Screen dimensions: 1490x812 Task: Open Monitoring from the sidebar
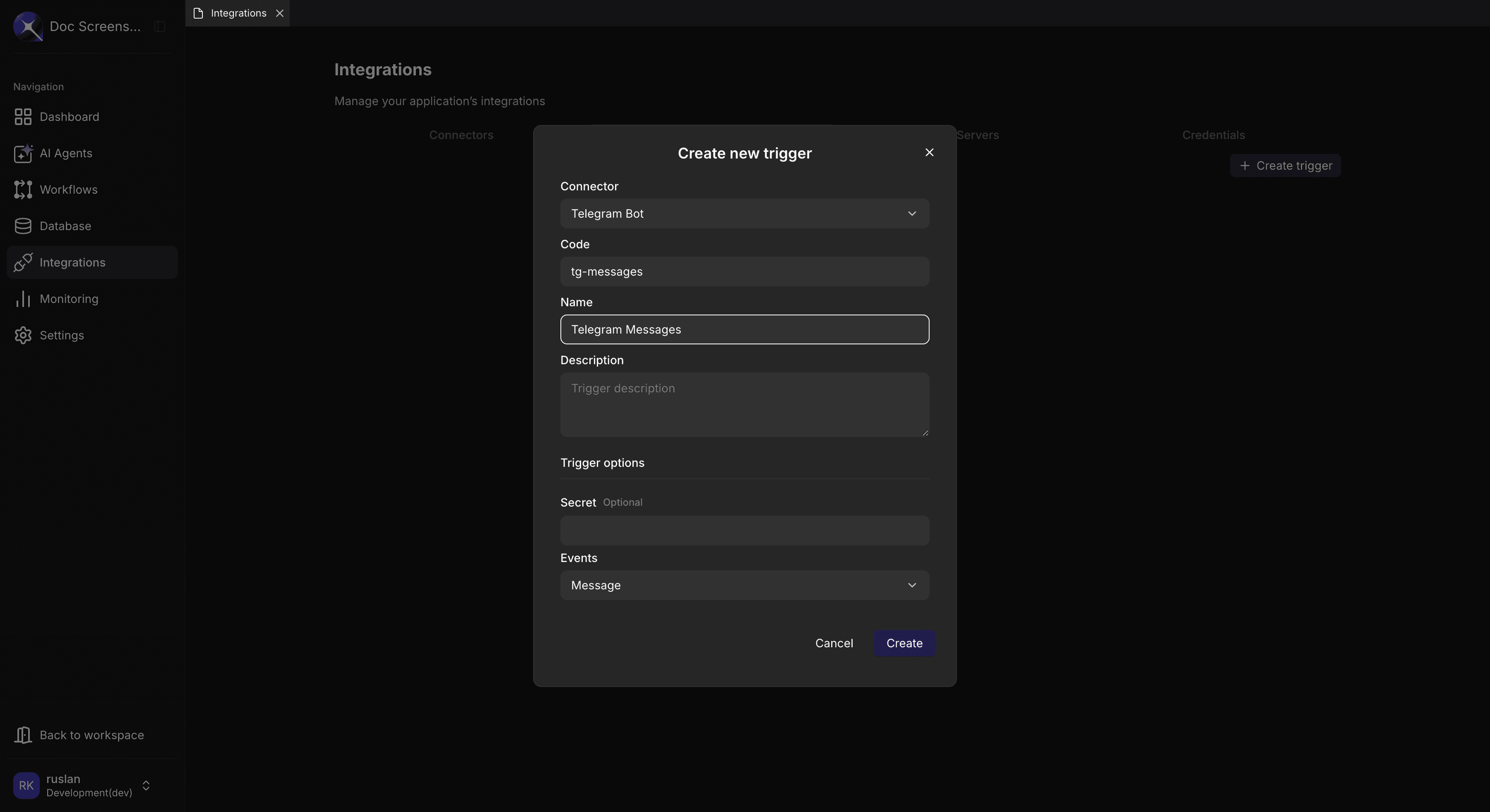coord(69,298)
